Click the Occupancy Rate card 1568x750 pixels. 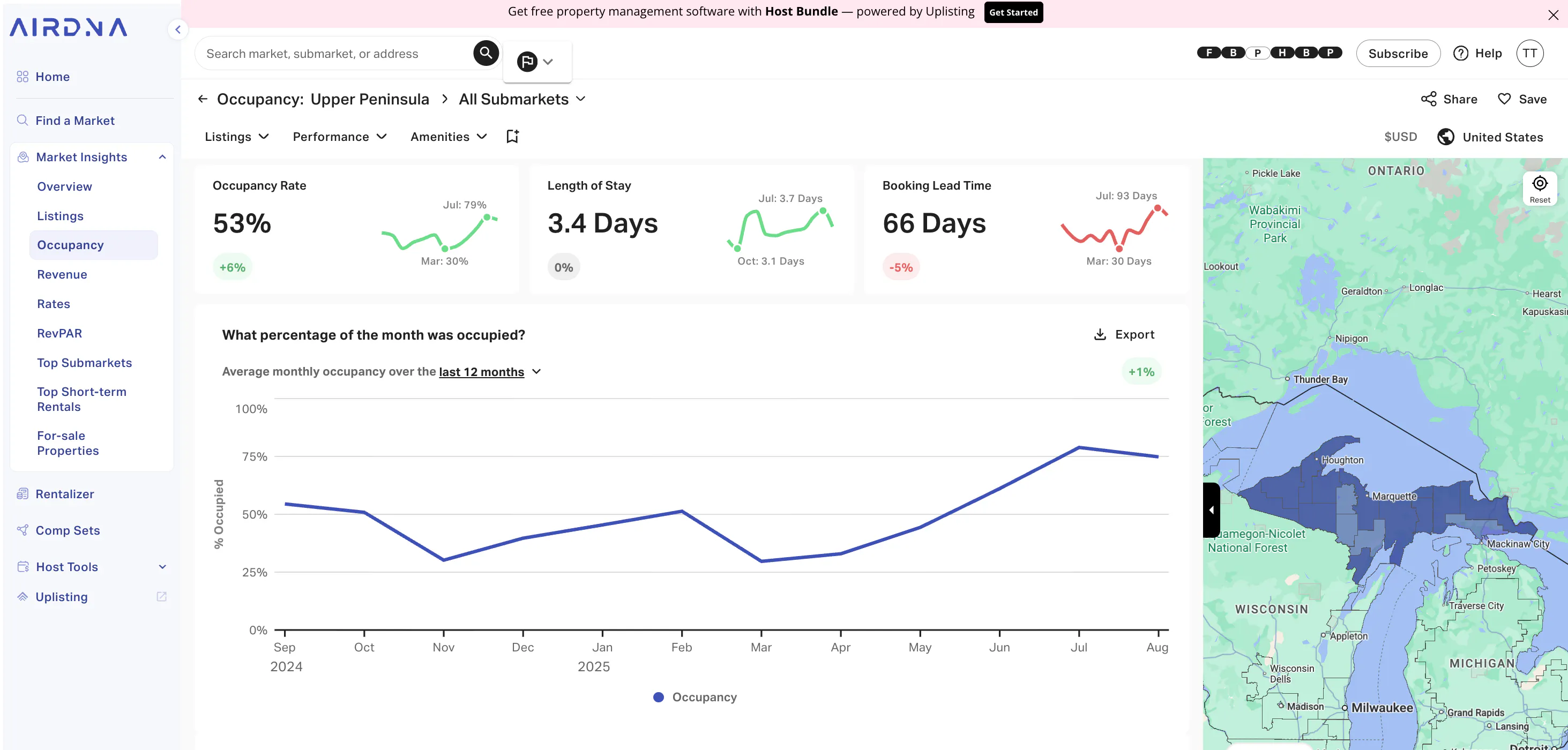(357, 229)
